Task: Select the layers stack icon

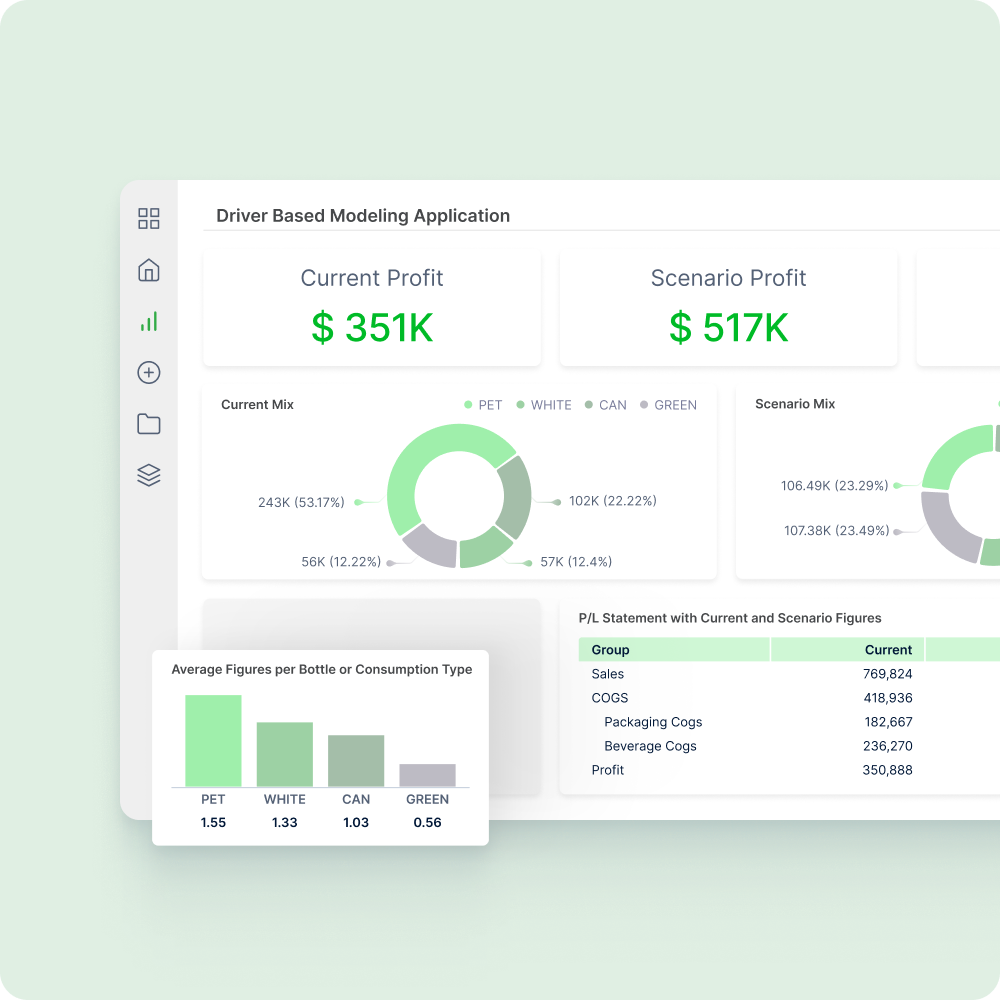Action: pos(148,475)
